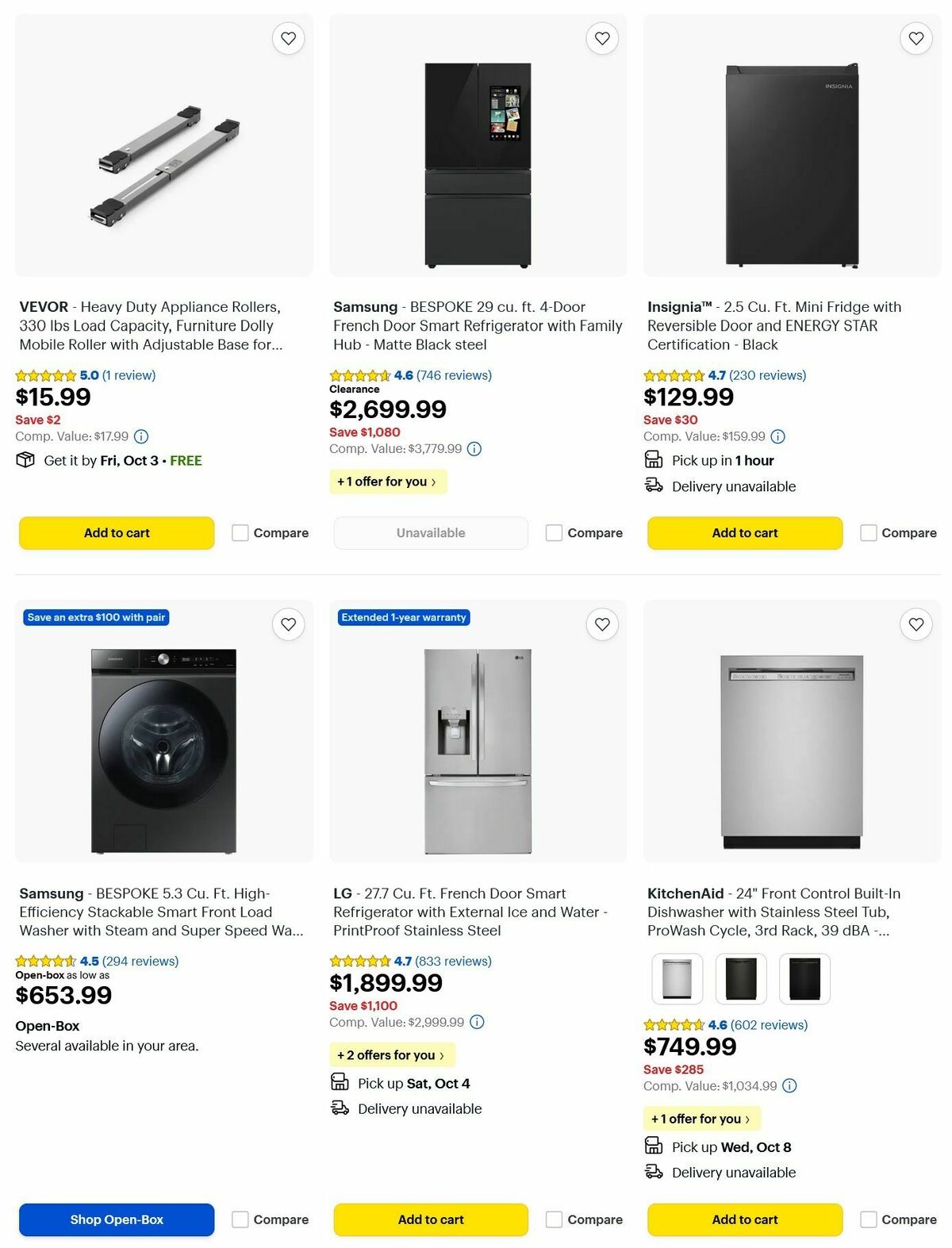Favorite the KitchenAid dishwasher
Screen dimensions: 952x1248
[x=916, y=624]
